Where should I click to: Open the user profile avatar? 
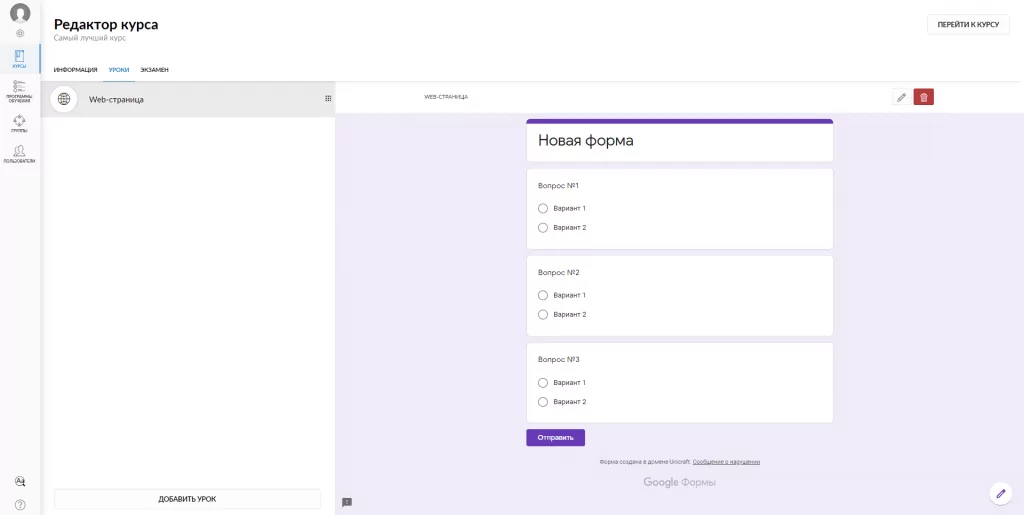20,13
